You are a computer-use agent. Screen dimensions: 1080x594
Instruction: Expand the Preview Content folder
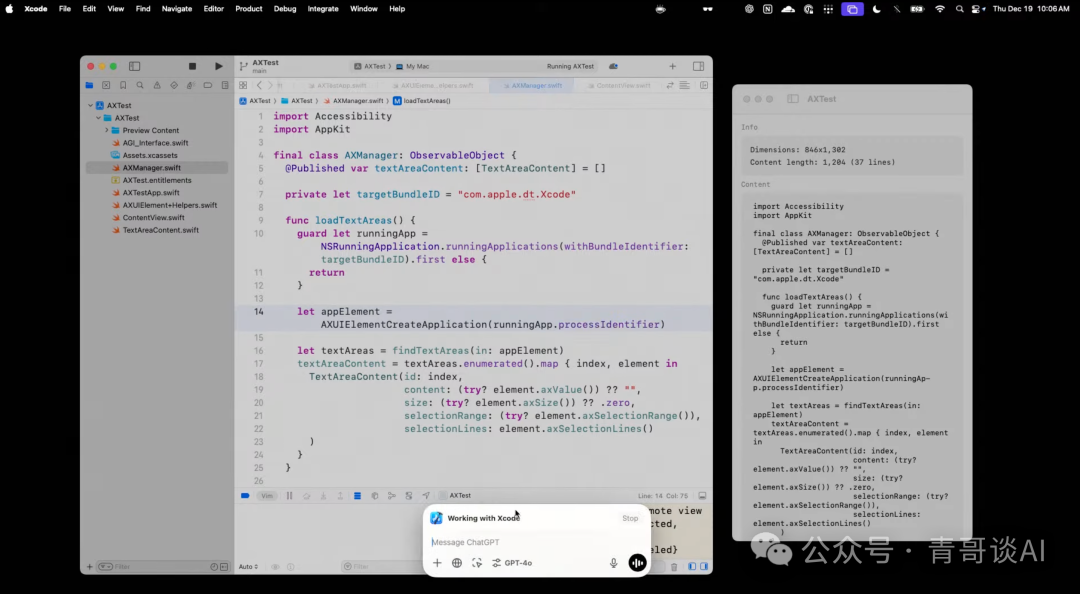107,130
